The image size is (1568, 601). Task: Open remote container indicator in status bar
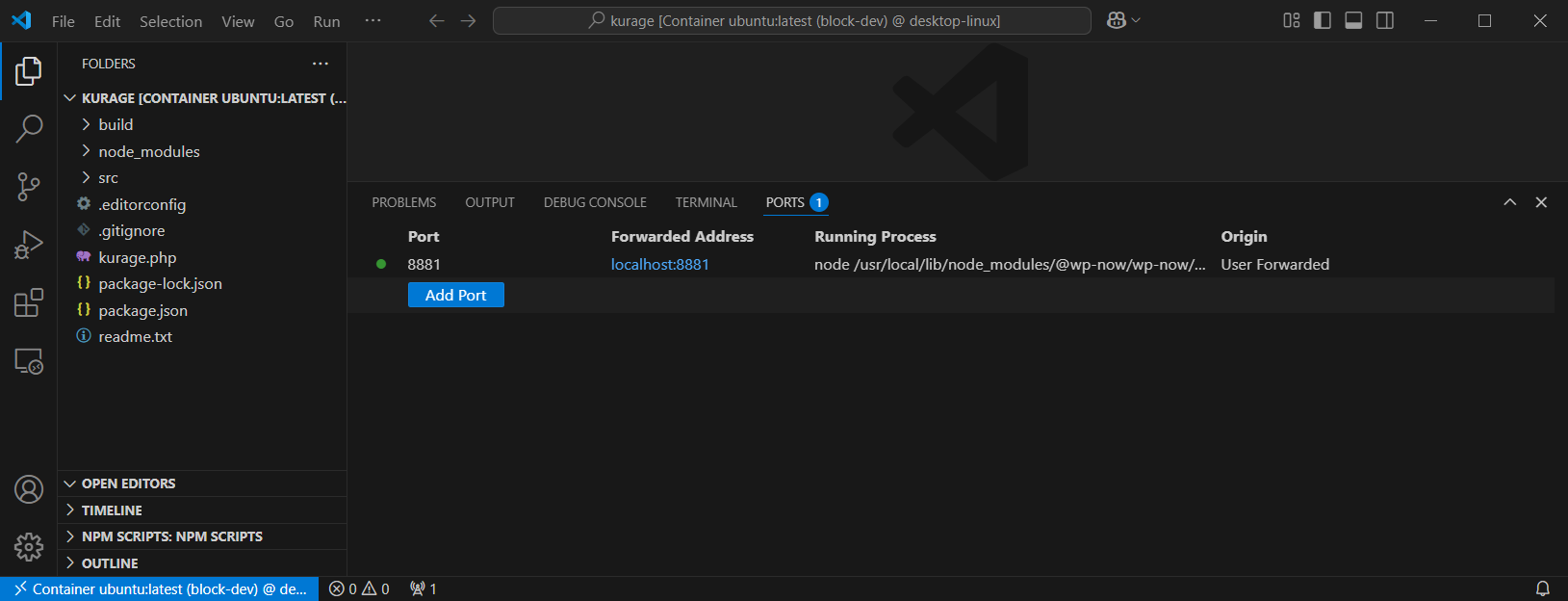(x=160, y=588)
